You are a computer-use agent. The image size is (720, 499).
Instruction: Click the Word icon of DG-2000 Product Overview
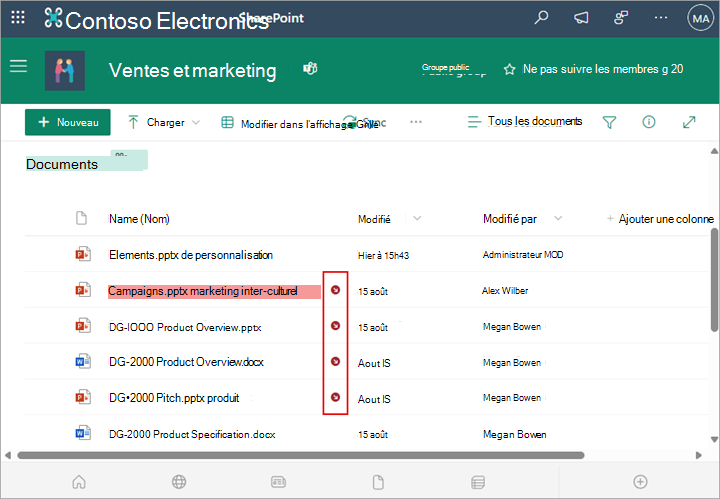pyautogui.click(x=83, y=362)
